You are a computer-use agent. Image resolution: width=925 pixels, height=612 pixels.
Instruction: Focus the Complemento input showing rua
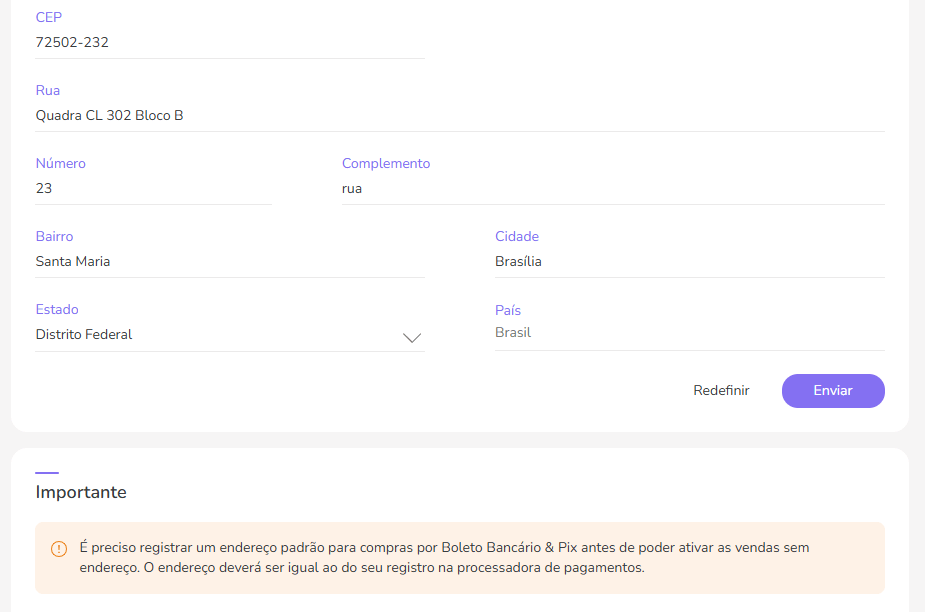(x=500, y=188)
